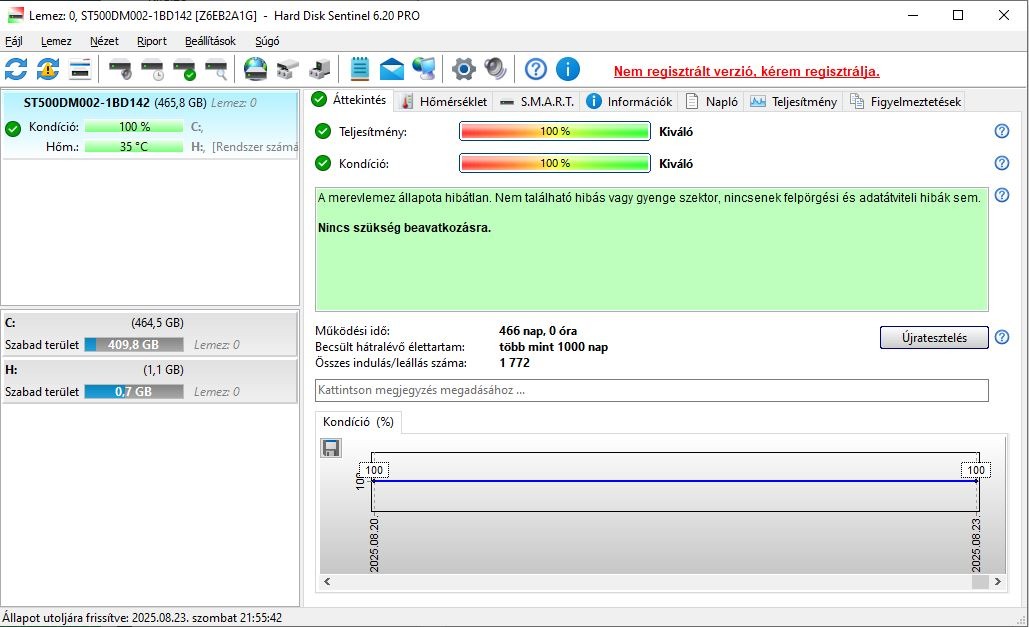Switch to the Hőmérséklet tab
Viewport: 1029px width, 627px height.
[x=444, y=102]
